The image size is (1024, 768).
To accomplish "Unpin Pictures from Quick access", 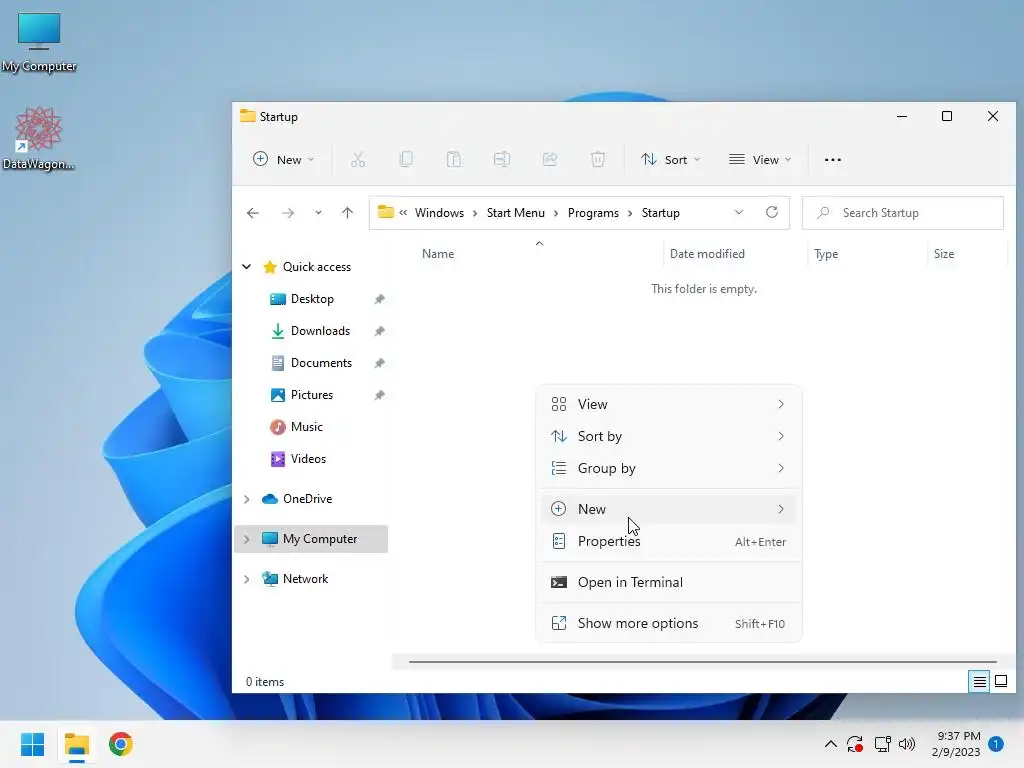I will pyautogui.click(x=379, y=395).
